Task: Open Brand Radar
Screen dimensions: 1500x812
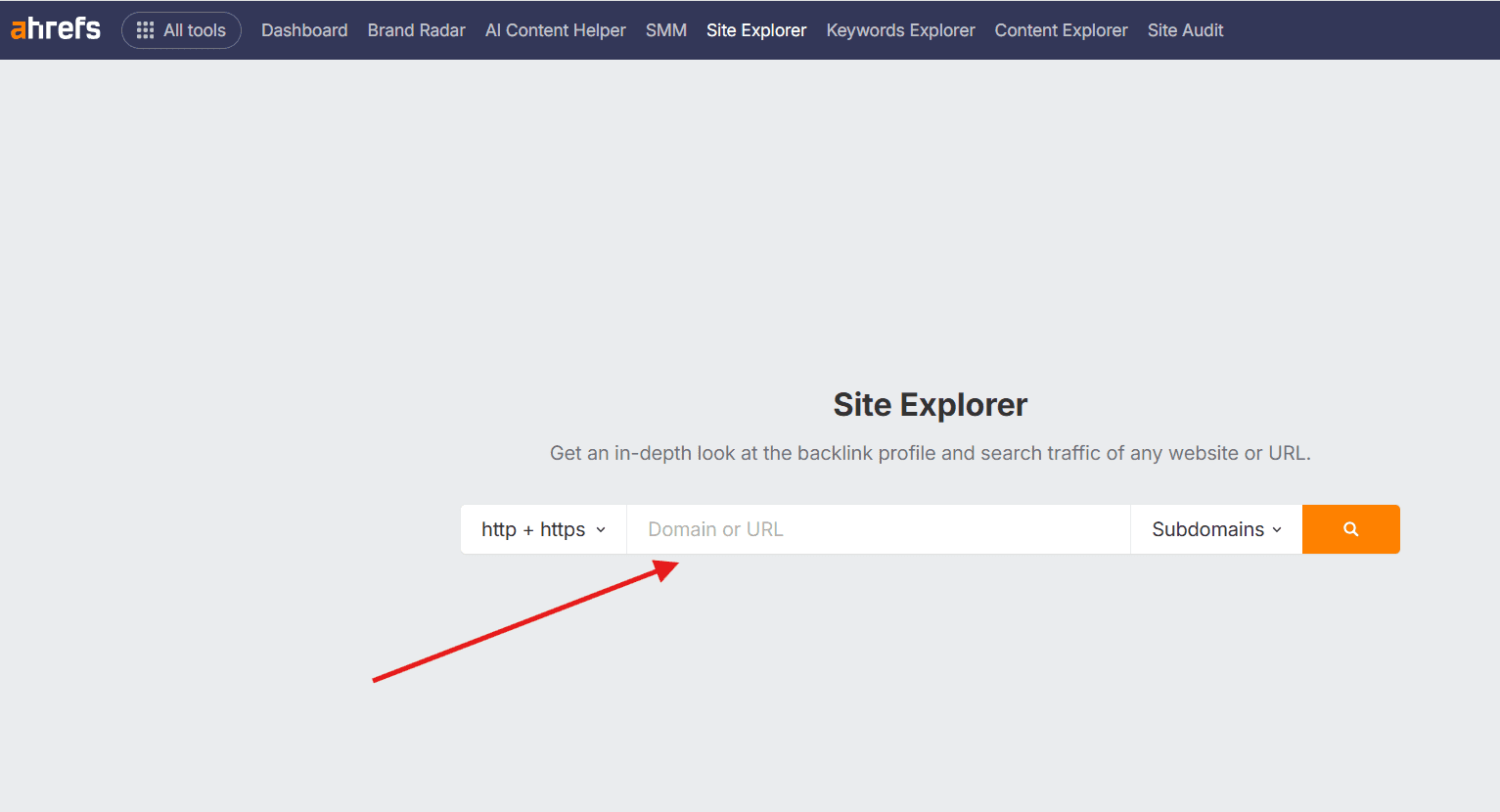Action: [416, 30]
